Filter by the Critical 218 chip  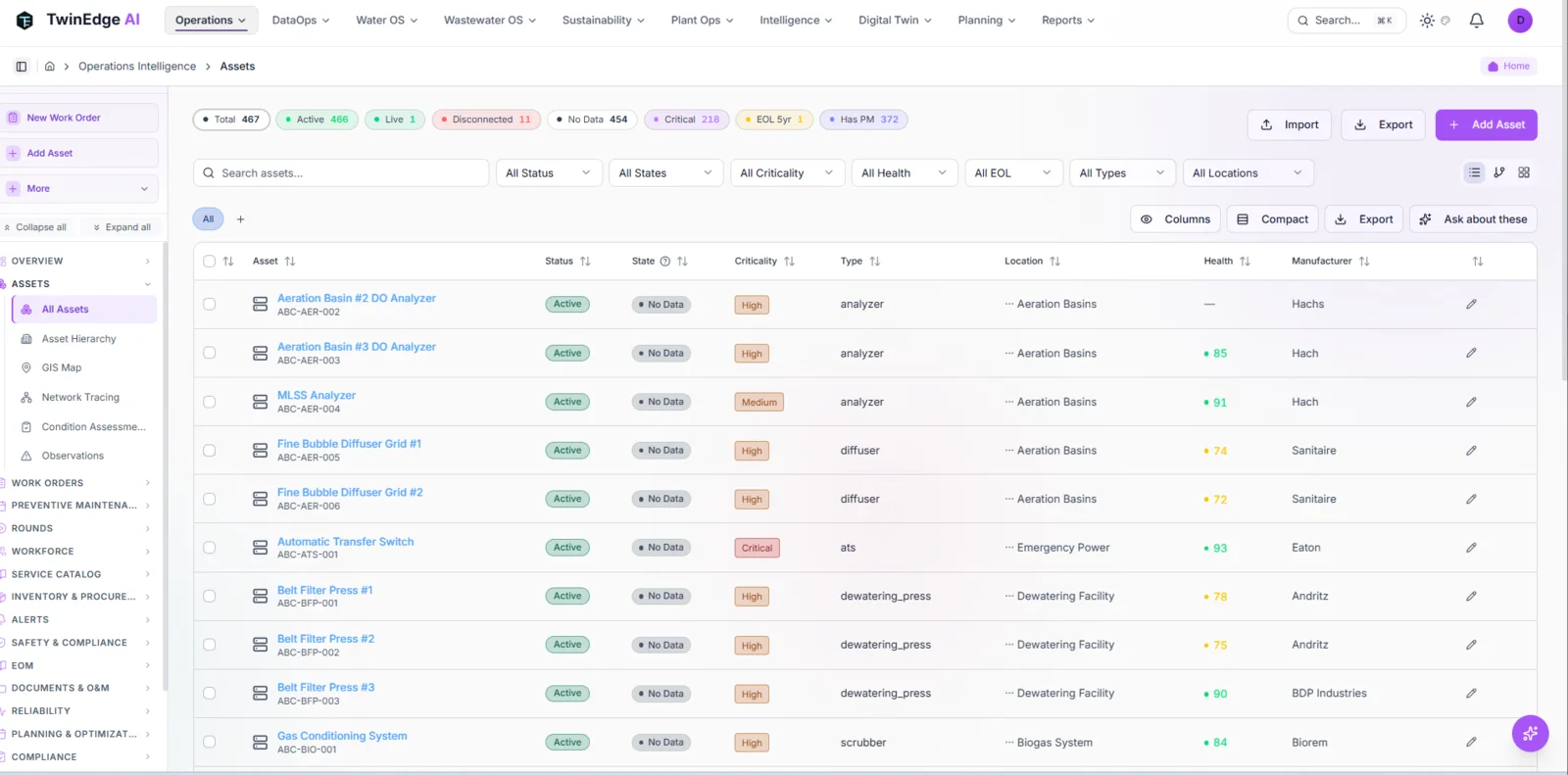[686, 120]
